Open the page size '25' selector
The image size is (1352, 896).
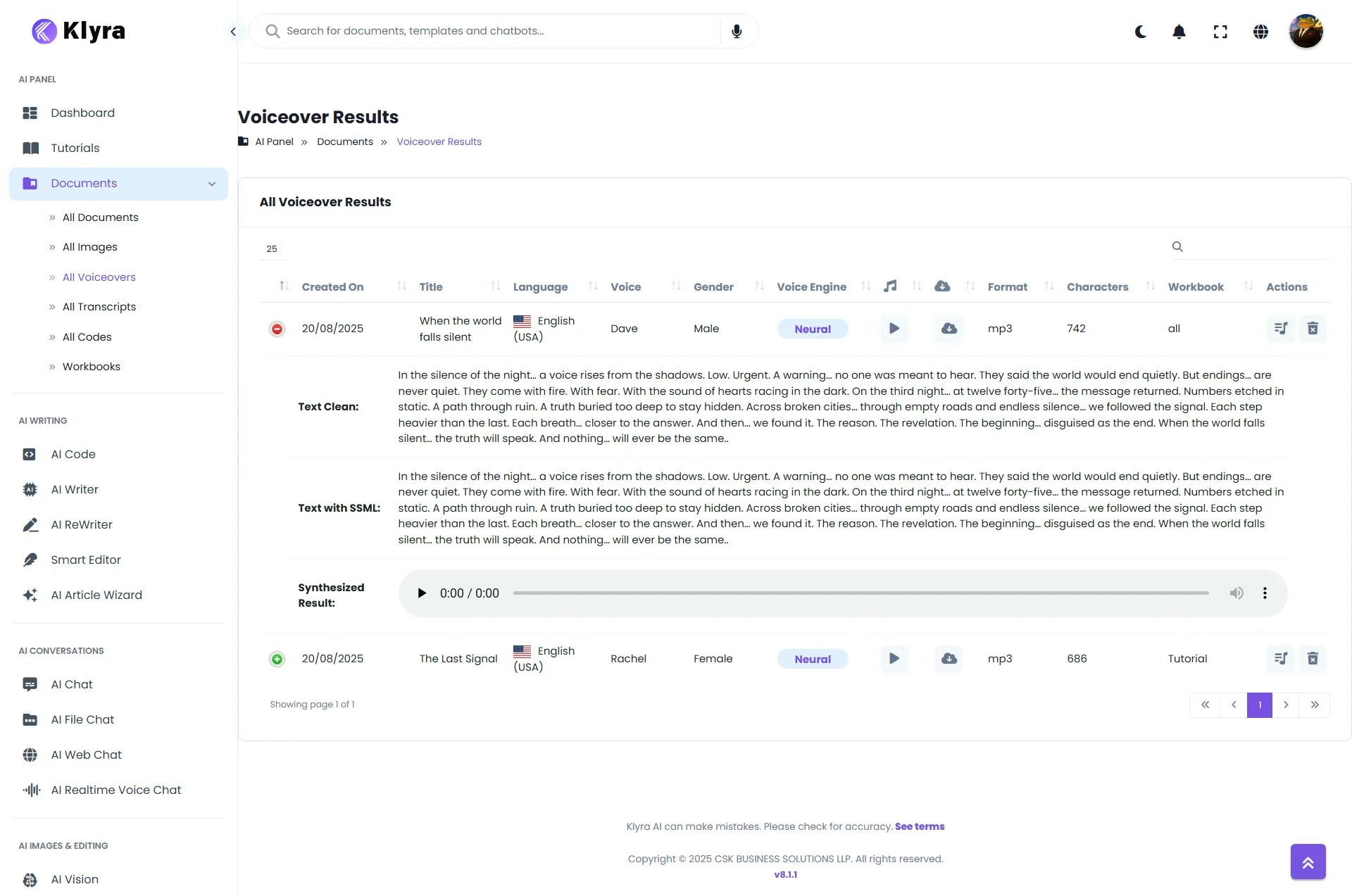[x=272, y=248]
